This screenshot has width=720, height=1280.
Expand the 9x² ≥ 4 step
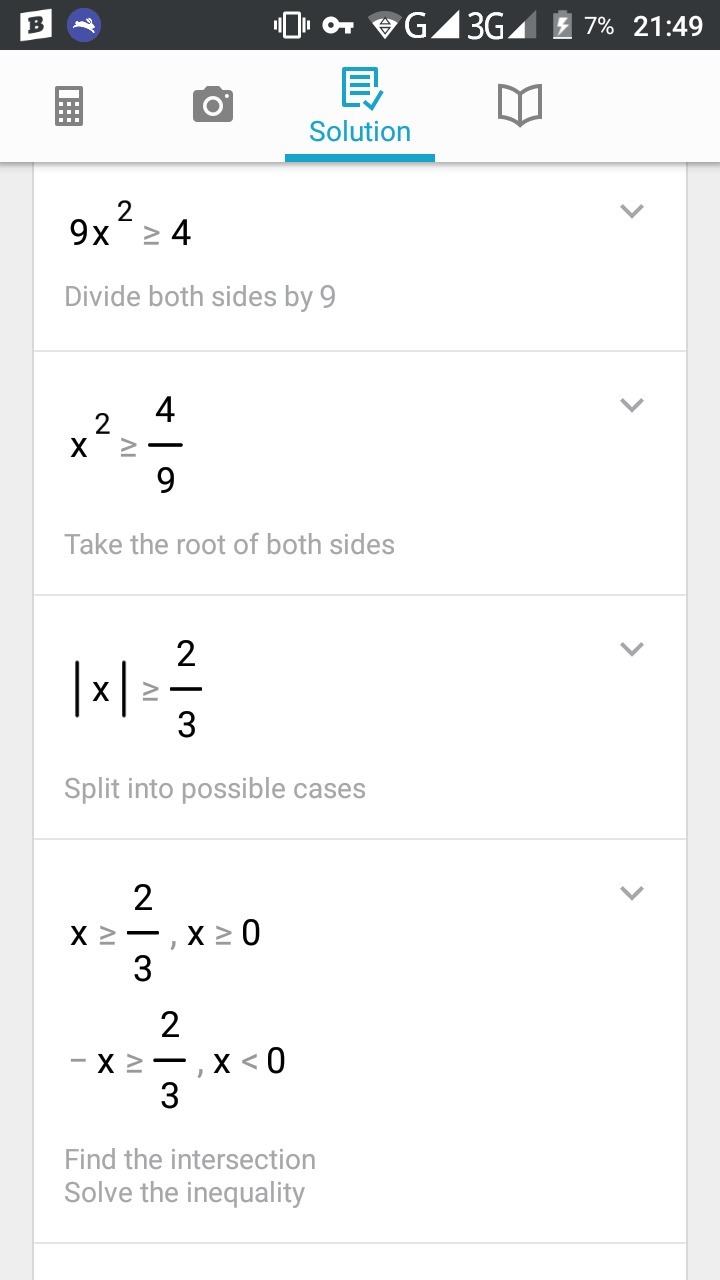pos(631,211)
